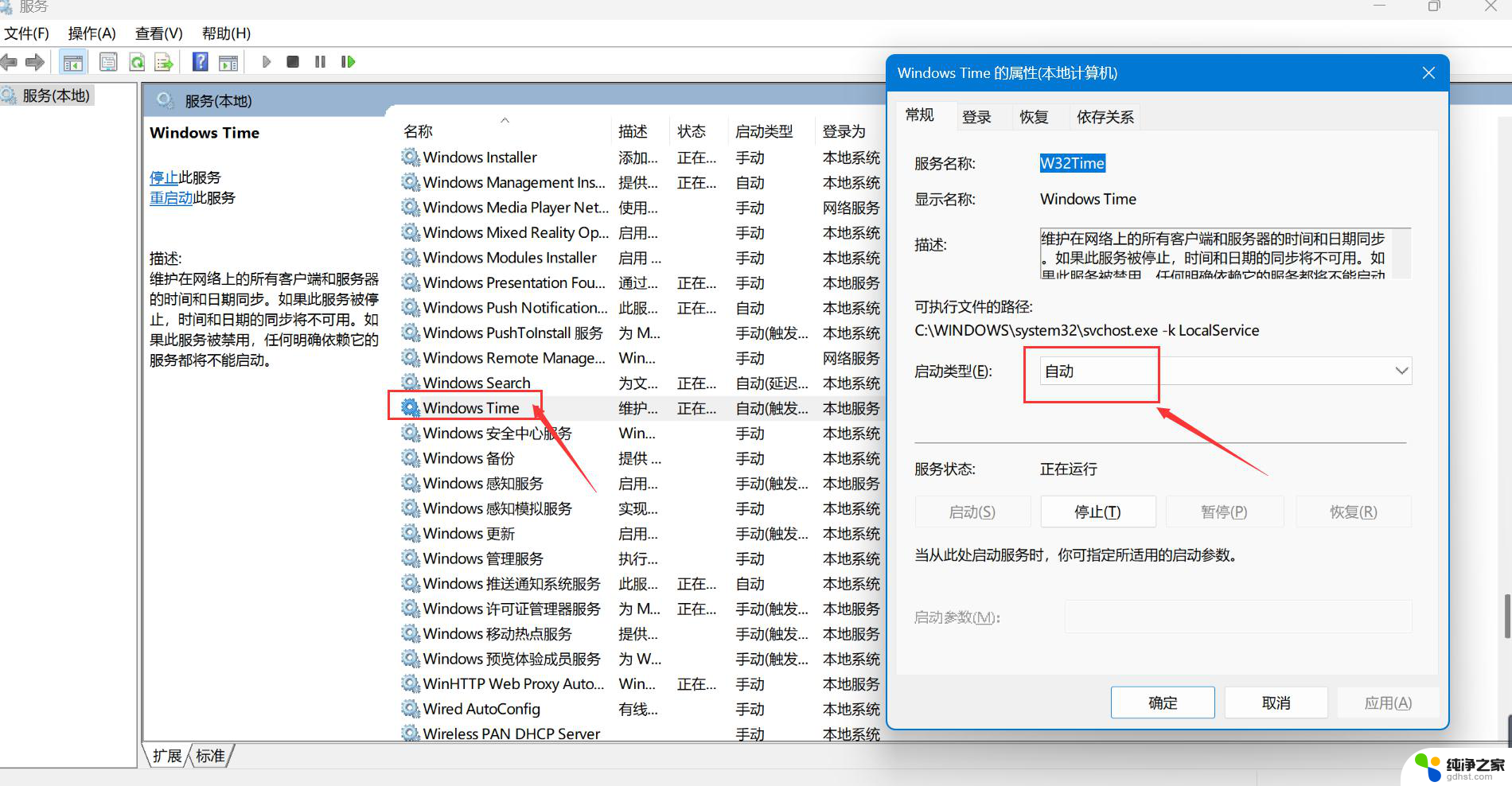Click the Back arrow in the toolbar
The width and height of the screenshot is (1512, 786).
(x=9, y=62)
